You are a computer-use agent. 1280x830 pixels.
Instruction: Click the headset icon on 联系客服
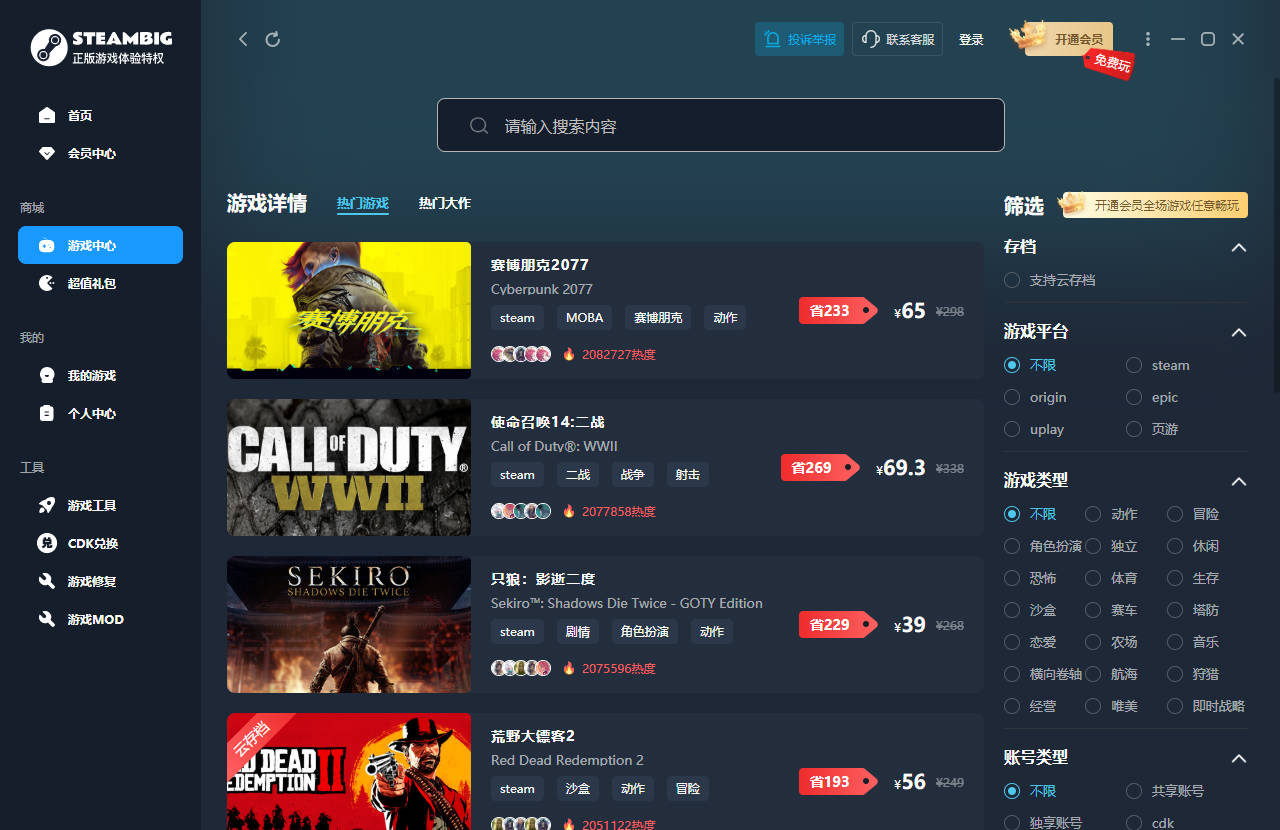coord(870,39)
